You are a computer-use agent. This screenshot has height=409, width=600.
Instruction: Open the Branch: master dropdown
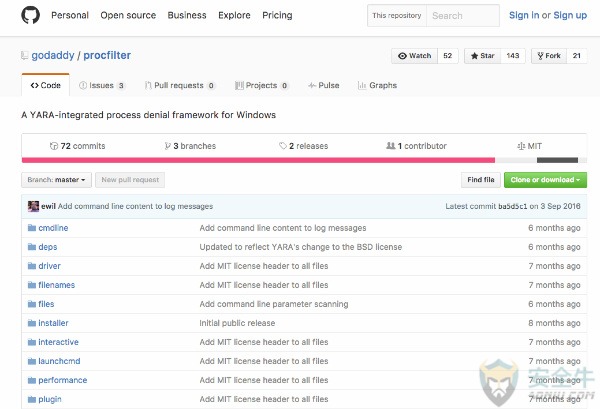(x=56, y=180)
